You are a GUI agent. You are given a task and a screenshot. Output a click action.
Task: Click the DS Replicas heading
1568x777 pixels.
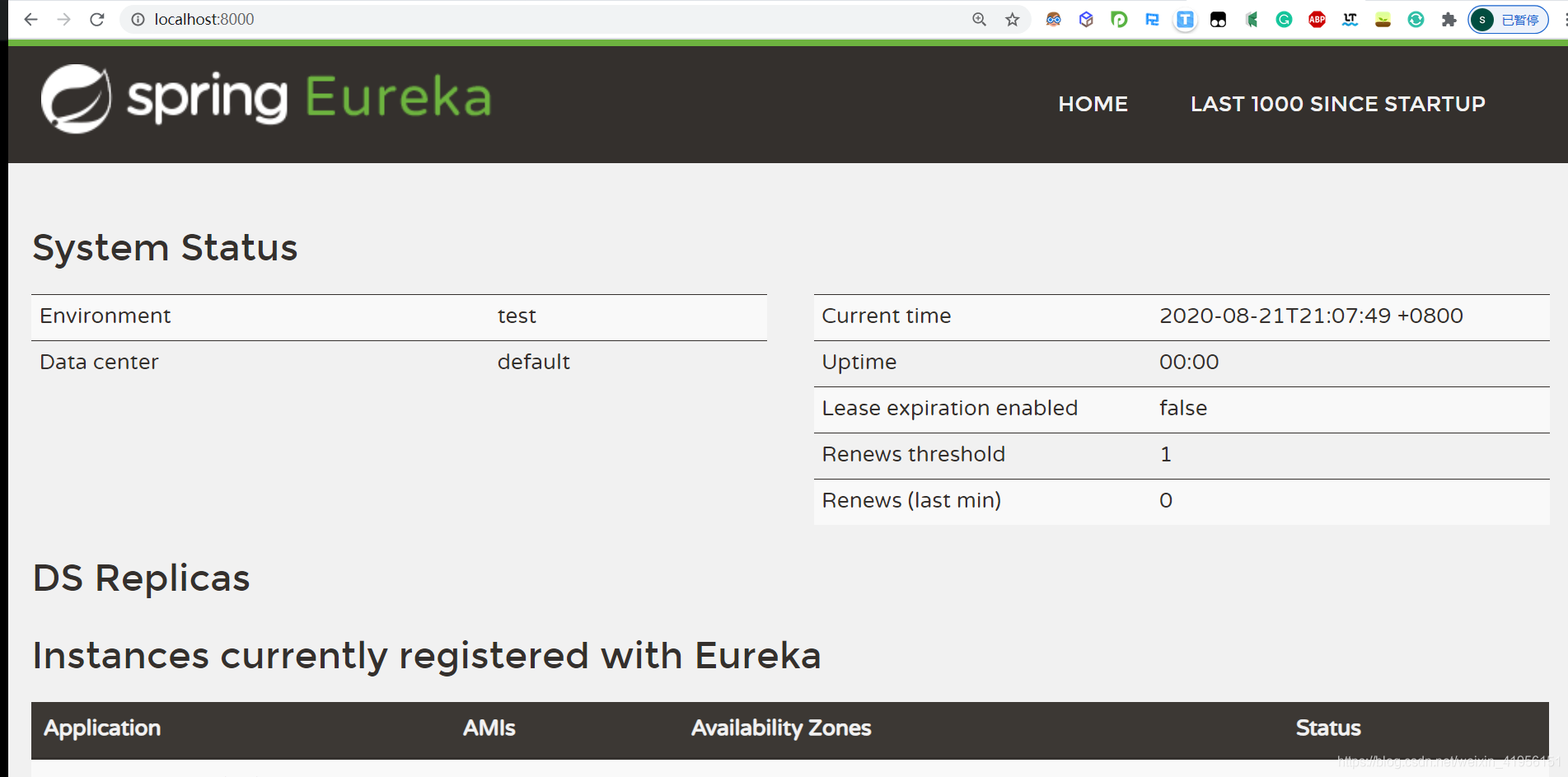click(141, 578)
